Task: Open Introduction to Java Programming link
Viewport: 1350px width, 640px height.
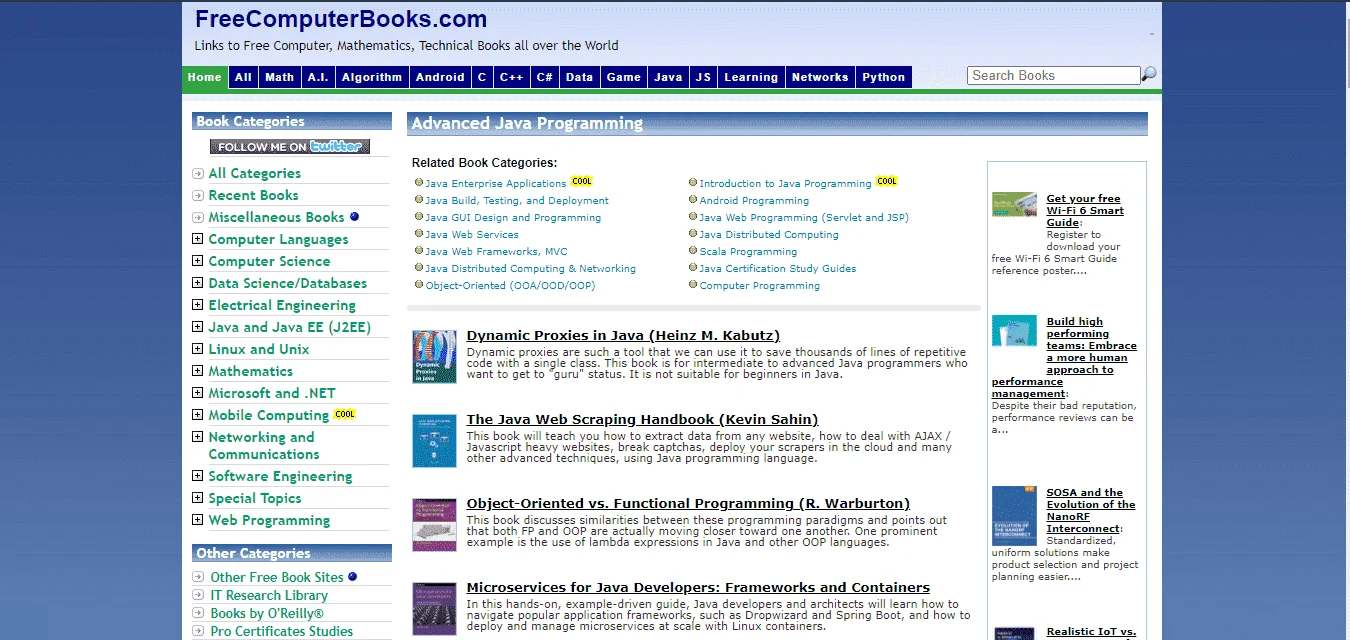Action: tap(785, 184)
